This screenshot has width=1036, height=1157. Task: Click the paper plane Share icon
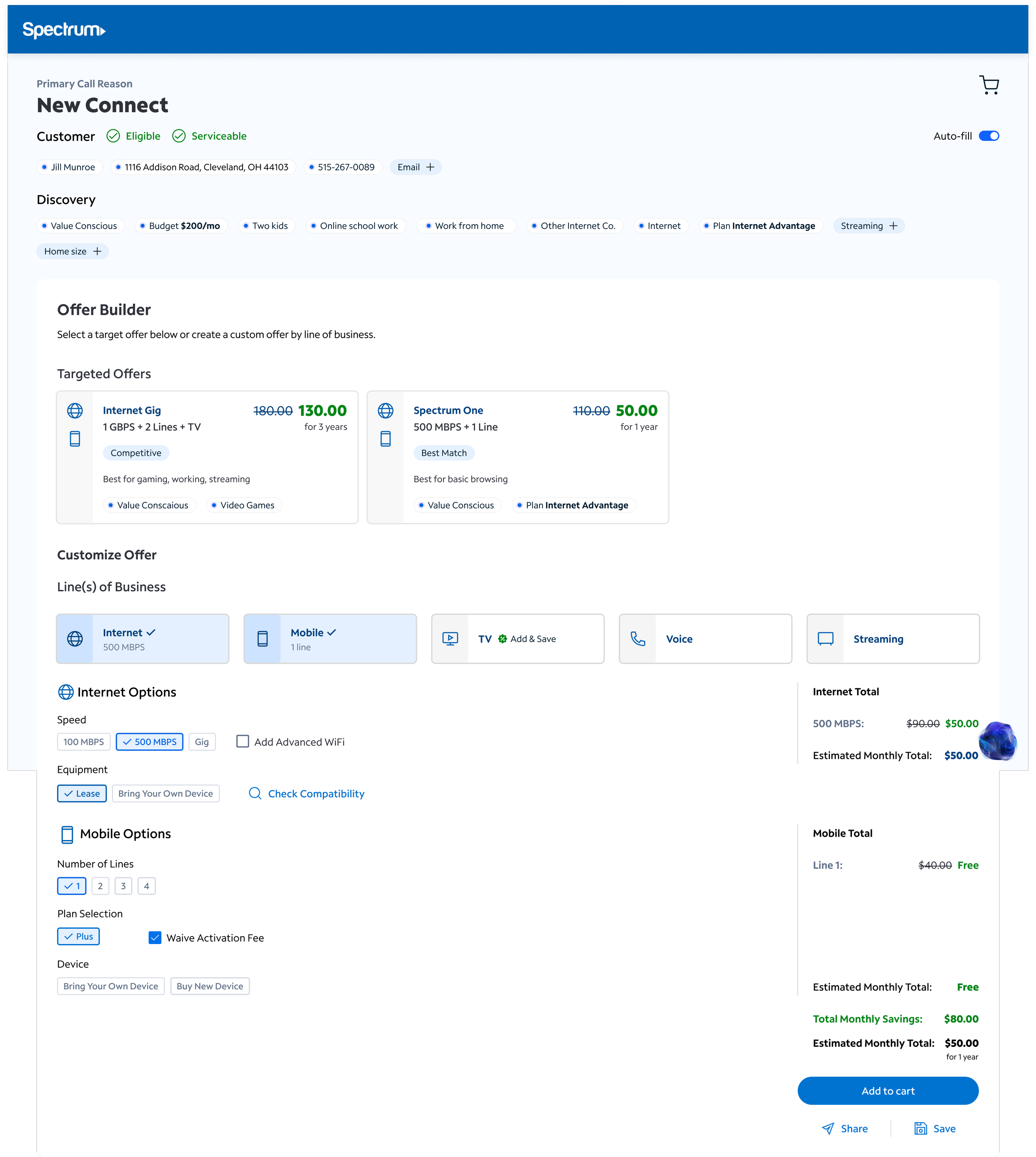828,1128
